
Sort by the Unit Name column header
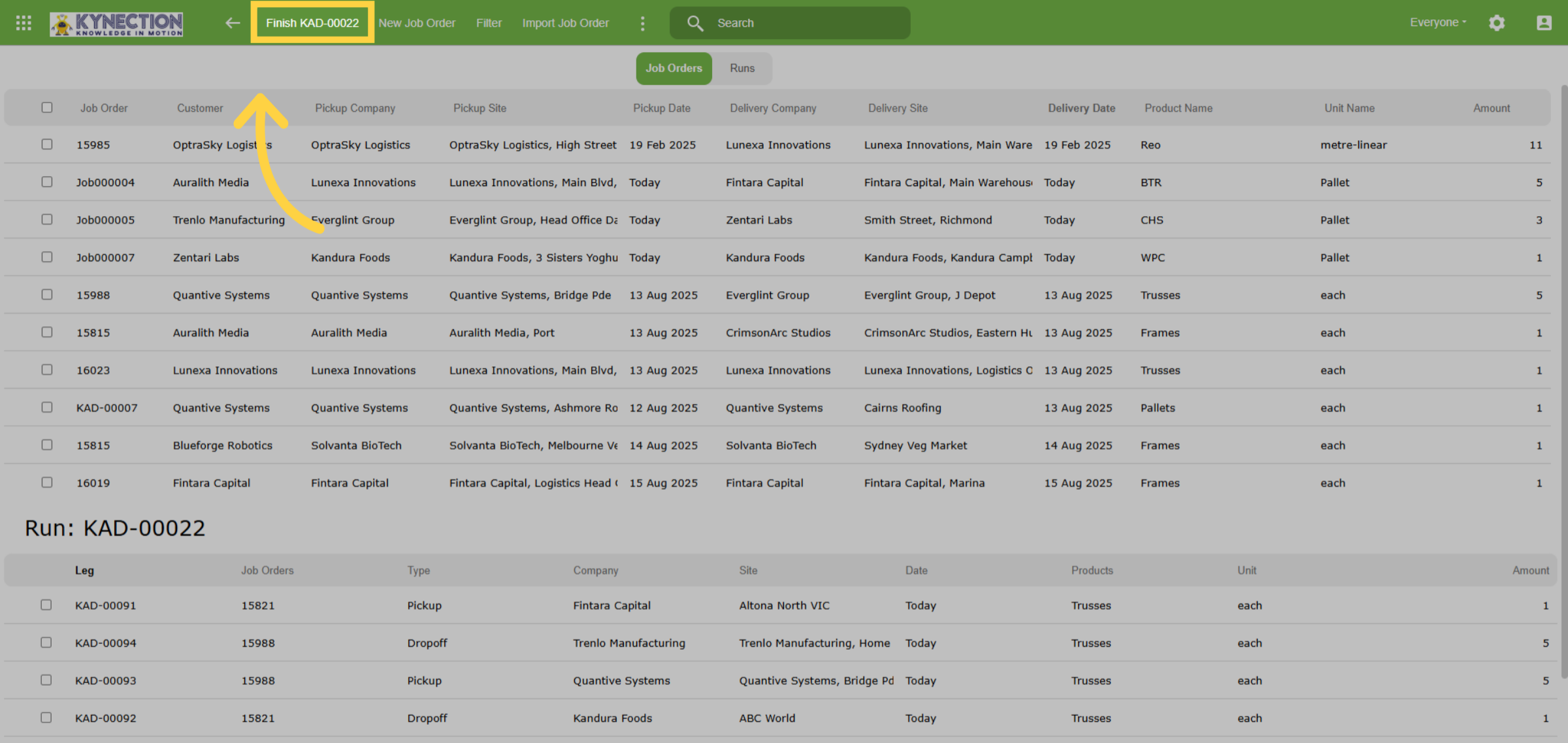1349,108
